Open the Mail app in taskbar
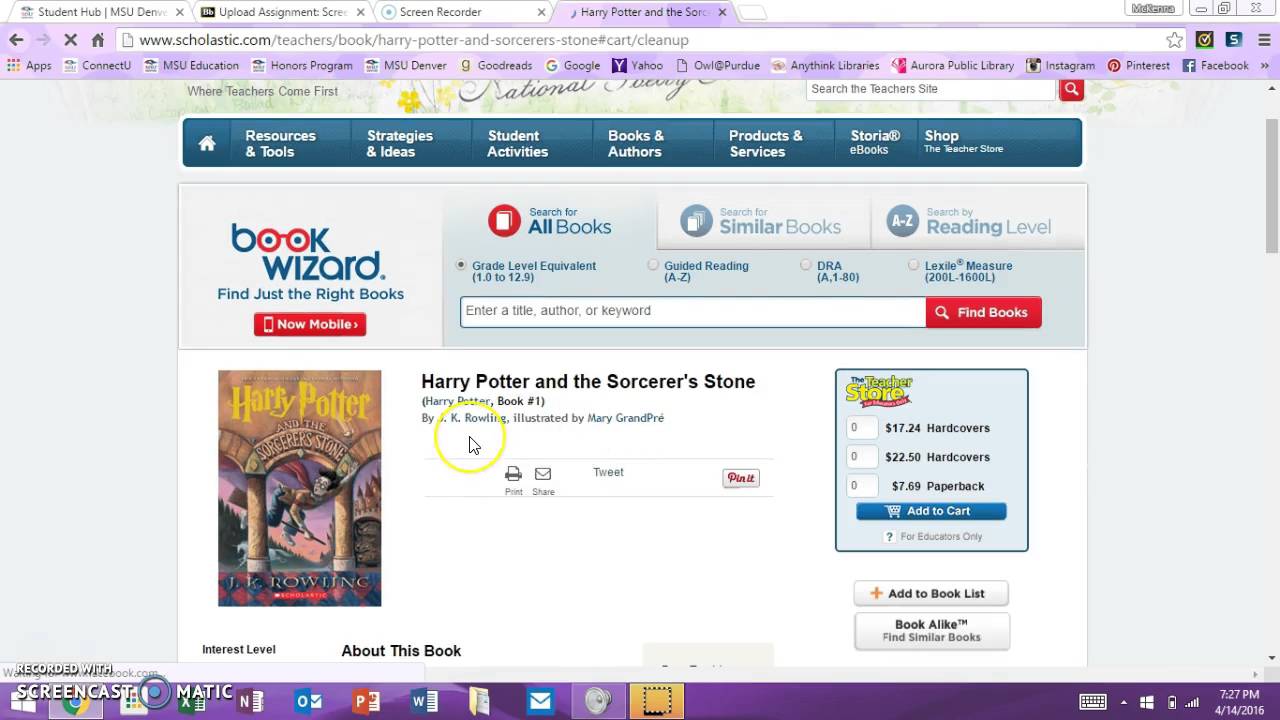Image resolution: width=1280 pixels, height=720 pixels. coord(540,701)
